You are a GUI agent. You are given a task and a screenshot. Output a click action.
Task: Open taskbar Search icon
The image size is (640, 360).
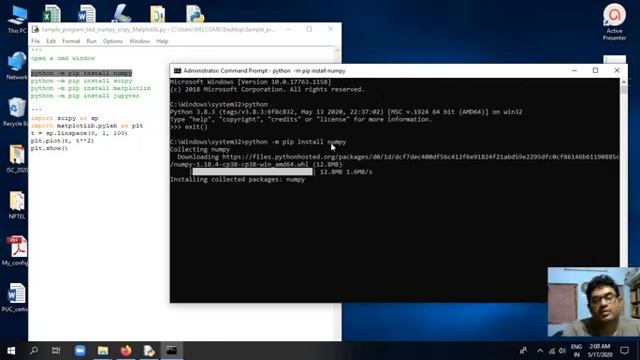click(34, 351)
